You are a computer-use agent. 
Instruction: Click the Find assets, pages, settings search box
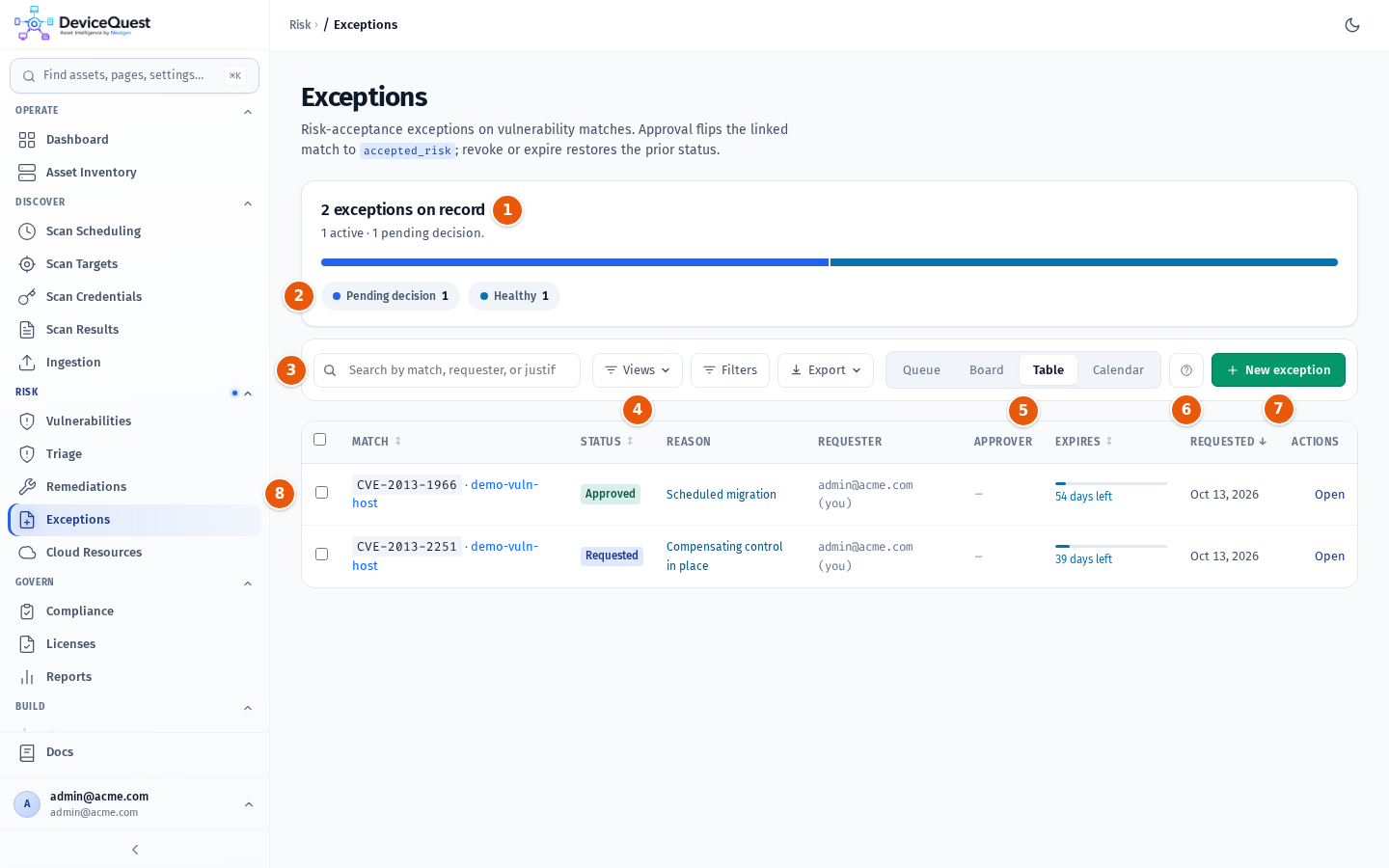pyautogui.click(x=134, y=75)
